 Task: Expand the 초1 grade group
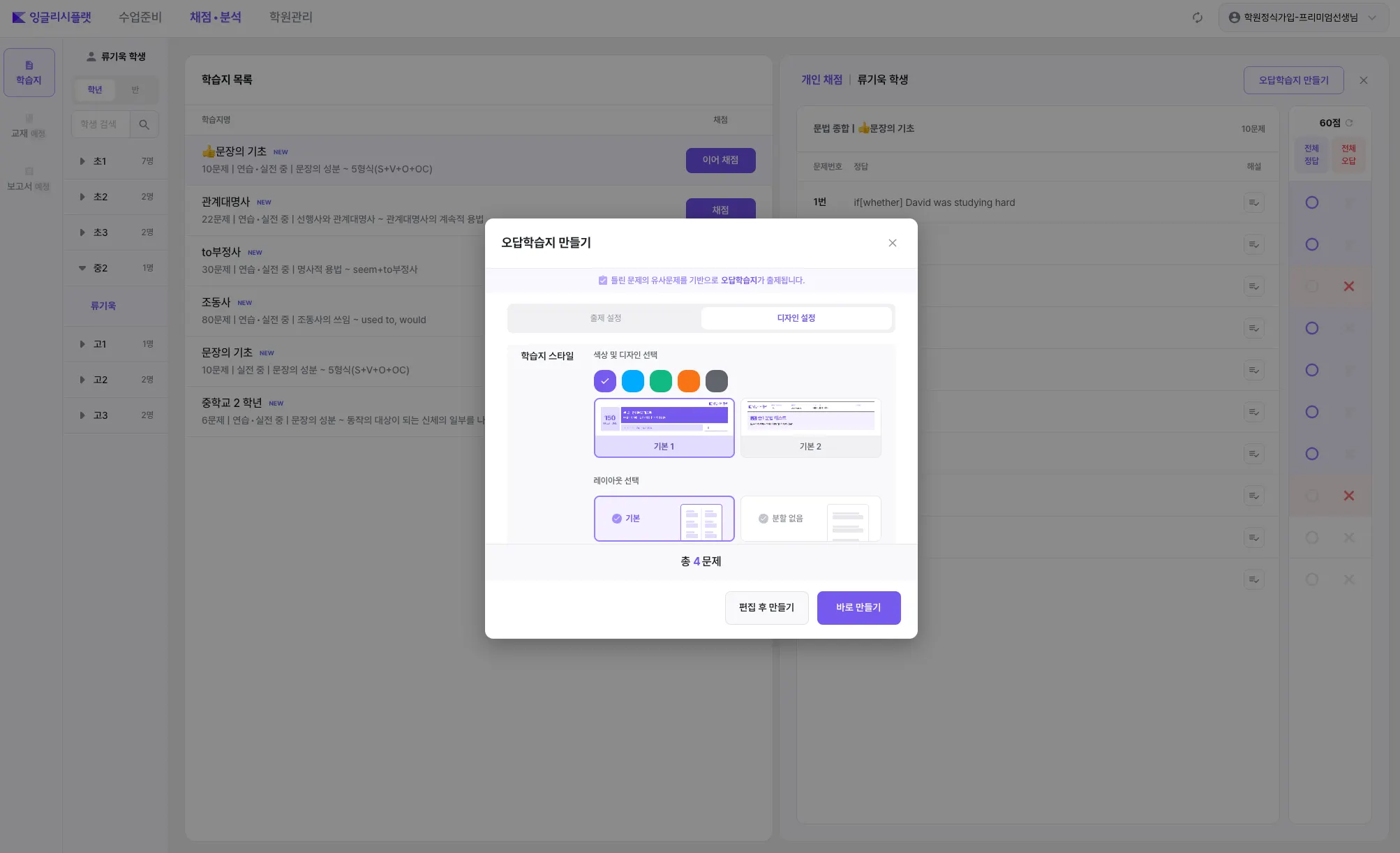click(x=82, y=161)
